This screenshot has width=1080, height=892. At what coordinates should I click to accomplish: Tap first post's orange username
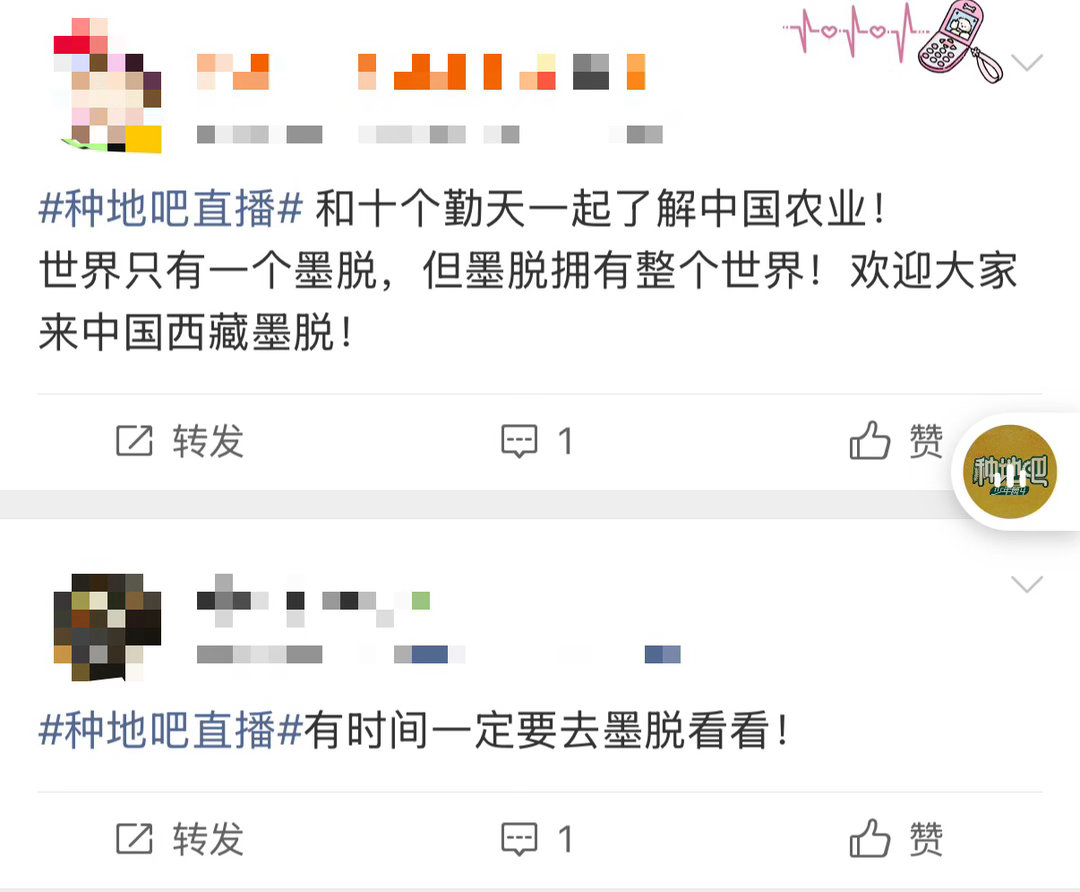pyautogui.click(x=421, y=72)
